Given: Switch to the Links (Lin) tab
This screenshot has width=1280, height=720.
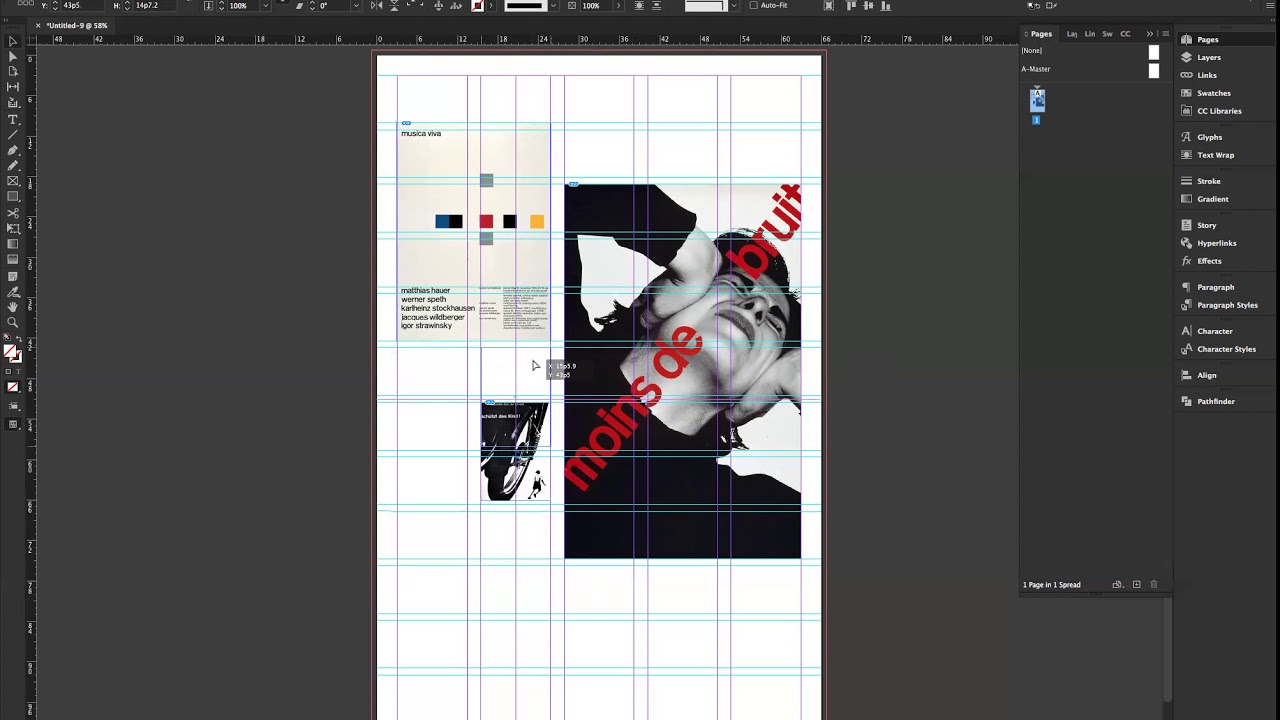Looking at the screenshot, I should 1090,34.
